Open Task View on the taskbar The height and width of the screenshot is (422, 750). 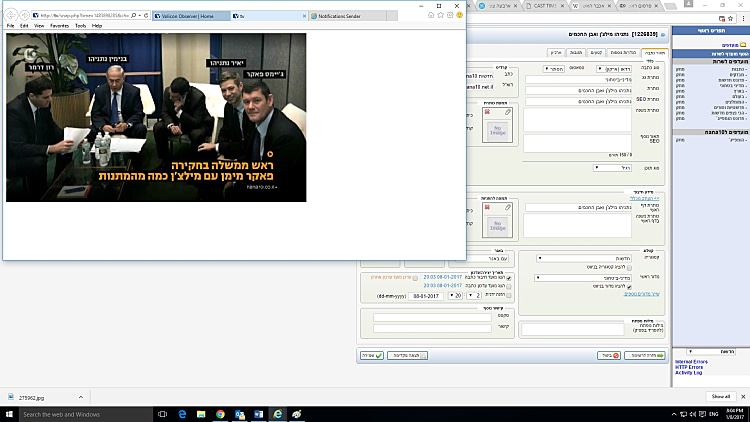tap(163, 414)
